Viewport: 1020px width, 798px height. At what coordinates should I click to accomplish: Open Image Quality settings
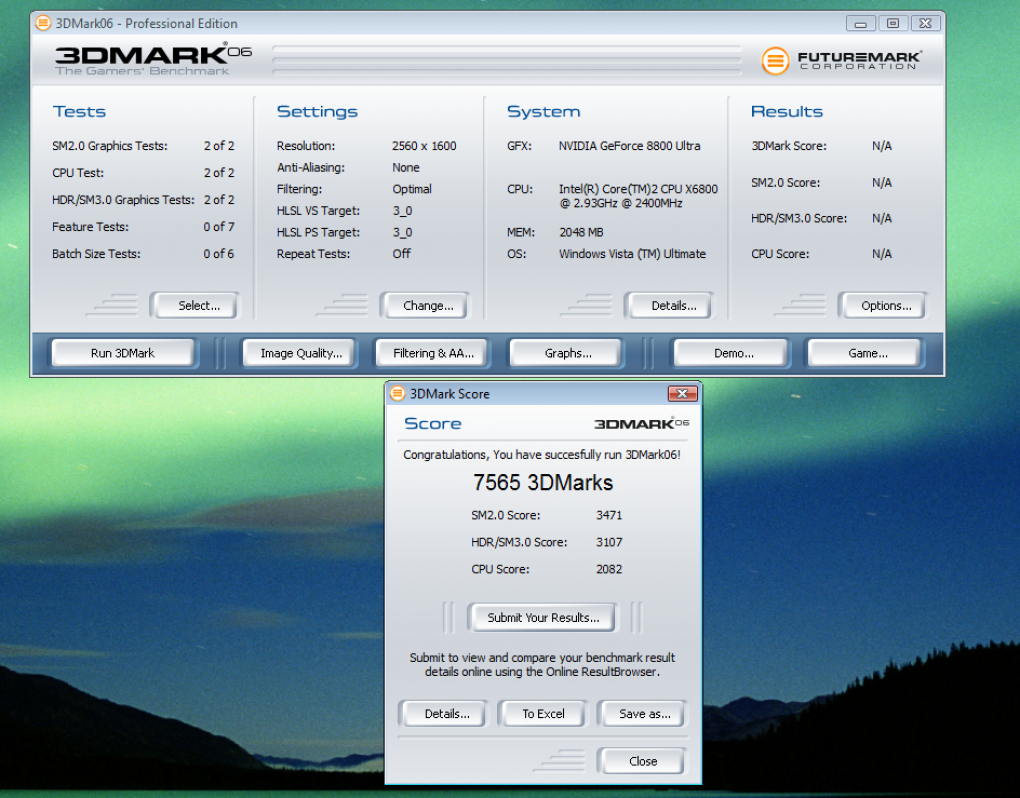pos(301,353)
